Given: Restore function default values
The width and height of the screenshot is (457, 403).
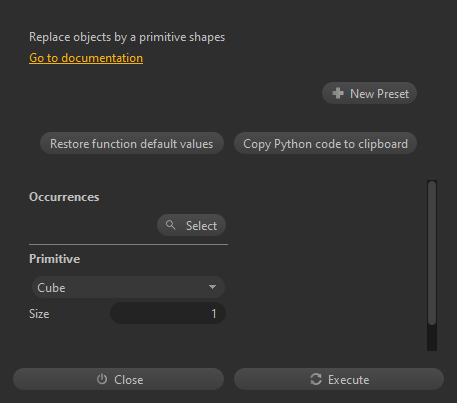Looking at the screenshot, I should (x=132, y=143).
